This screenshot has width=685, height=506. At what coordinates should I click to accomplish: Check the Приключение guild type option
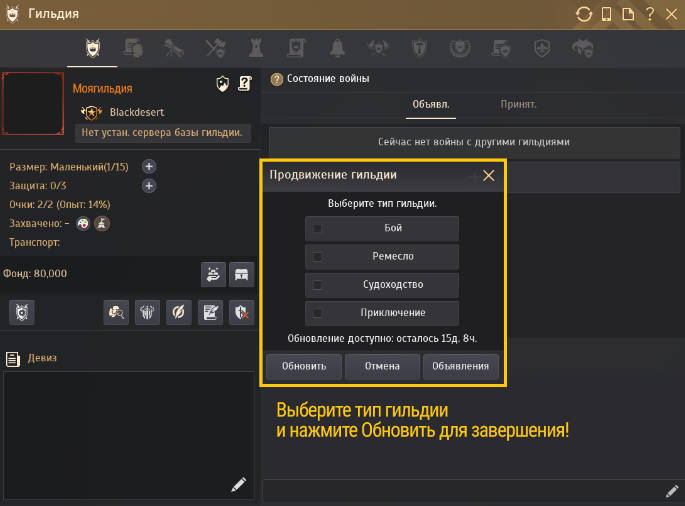tap(382, 313)
